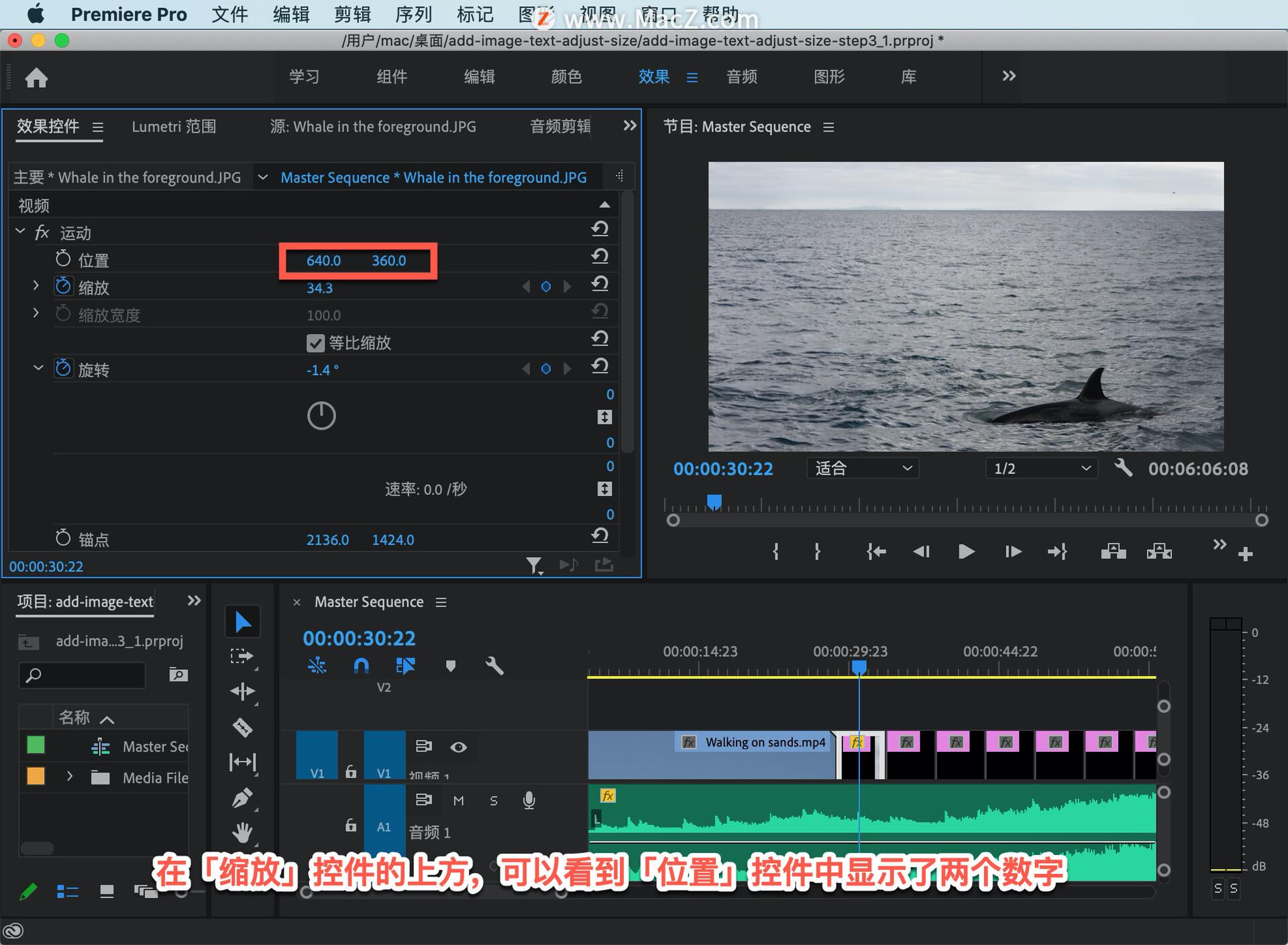Click the Program Monitor playhead marker
This screenshot has width=1288, height=945.
[x=714, y=502]
